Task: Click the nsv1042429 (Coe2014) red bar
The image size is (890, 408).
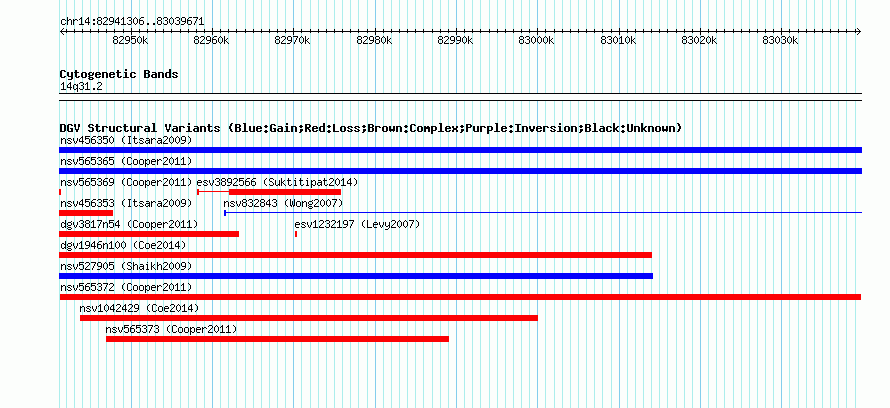Action: [x=309, y=318]
